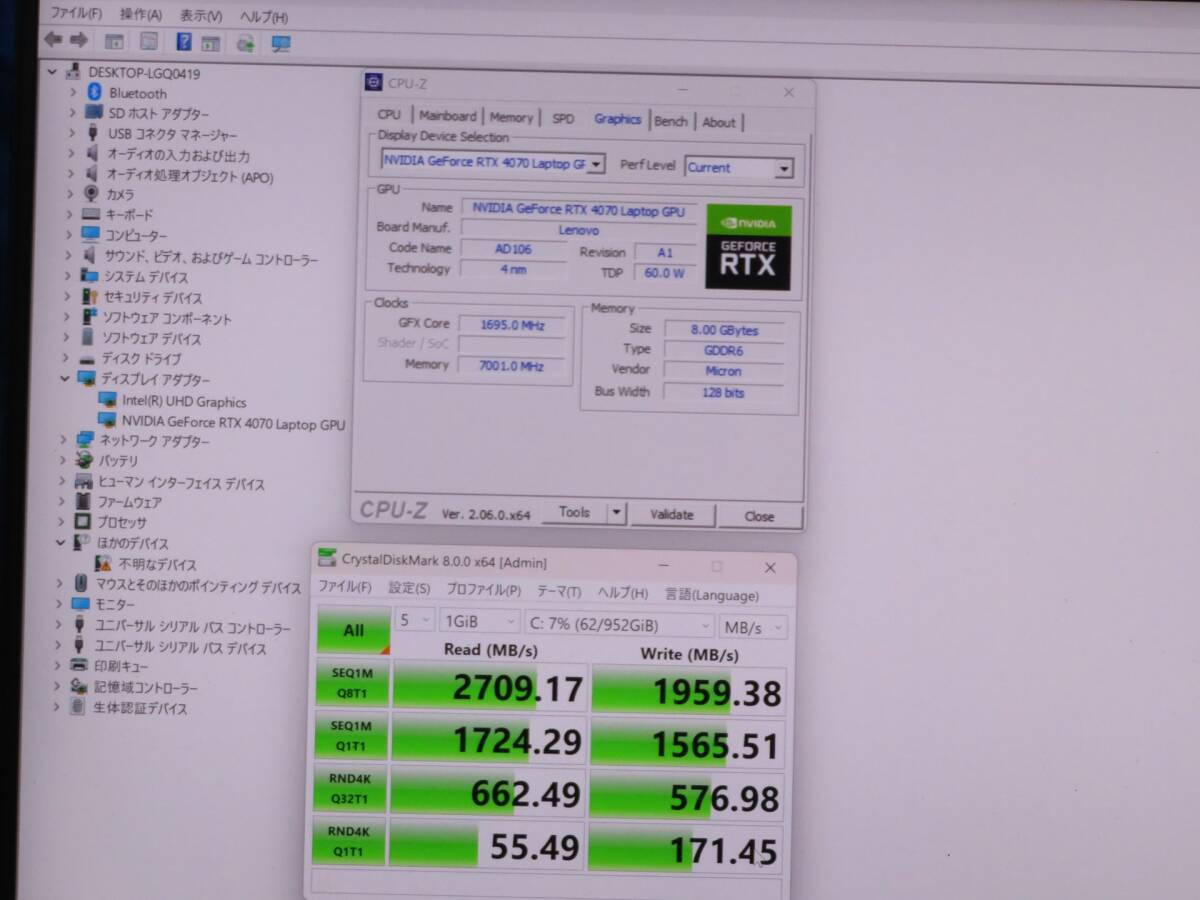Click the blue help question-mark toolbar icon
Screen dimensions: 1200x900
point(184,42)
